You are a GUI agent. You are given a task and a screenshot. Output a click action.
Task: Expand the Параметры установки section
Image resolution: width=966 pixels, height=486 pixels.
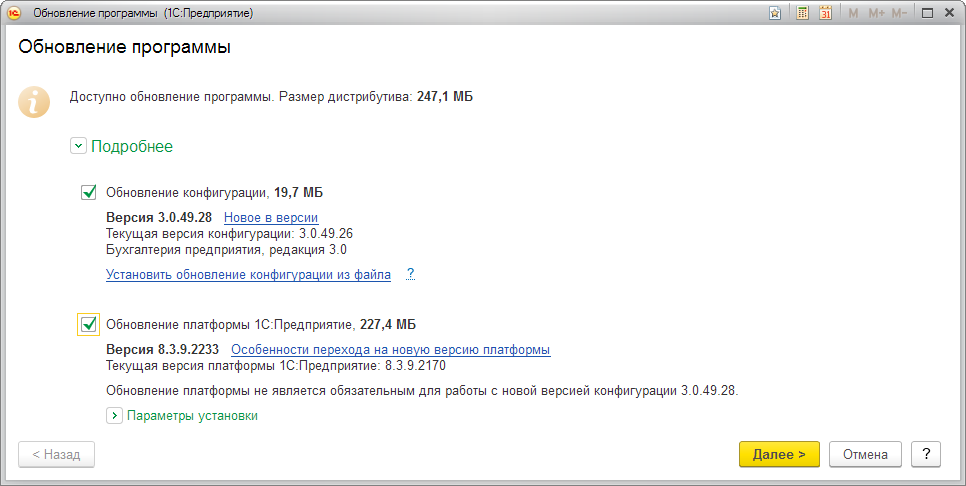click(x=114, y=415)
